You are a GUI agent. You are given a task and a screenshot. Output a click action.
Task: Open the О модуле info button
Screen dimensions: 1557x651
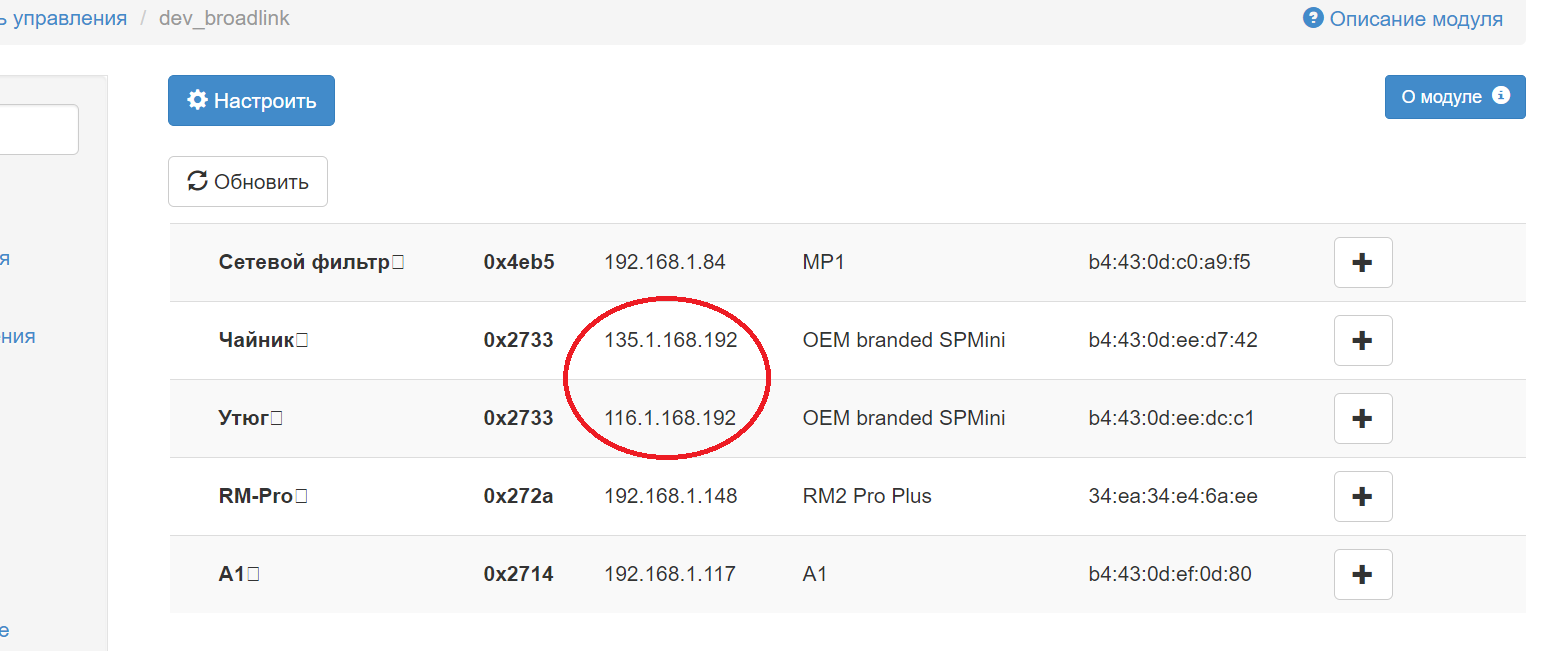1454,97
